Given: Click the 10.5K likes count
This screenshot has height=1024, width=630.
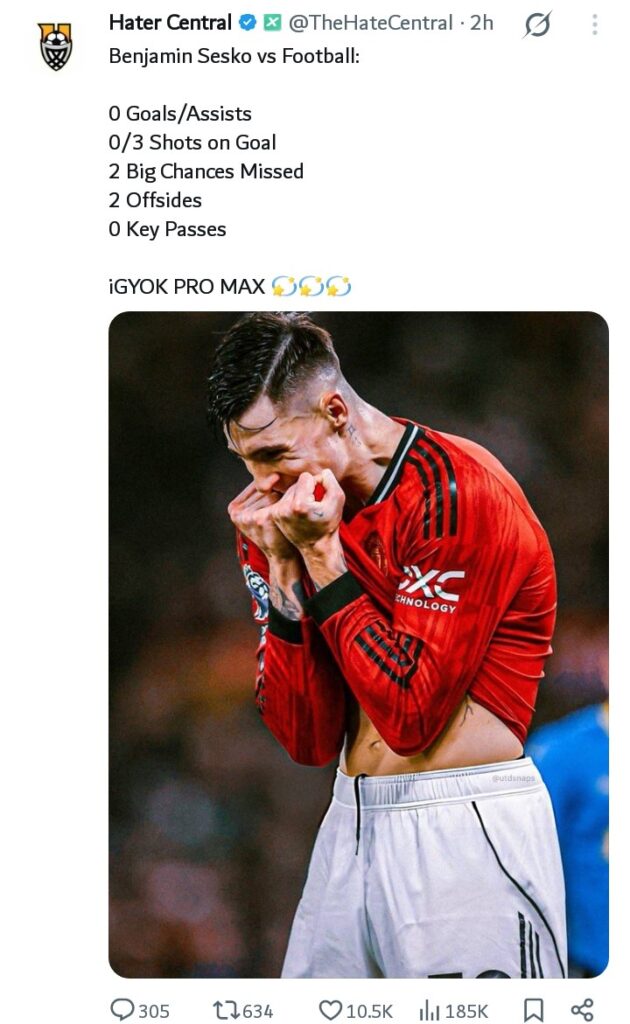Looking at the screenshot, I should [x=369, y=1011].
